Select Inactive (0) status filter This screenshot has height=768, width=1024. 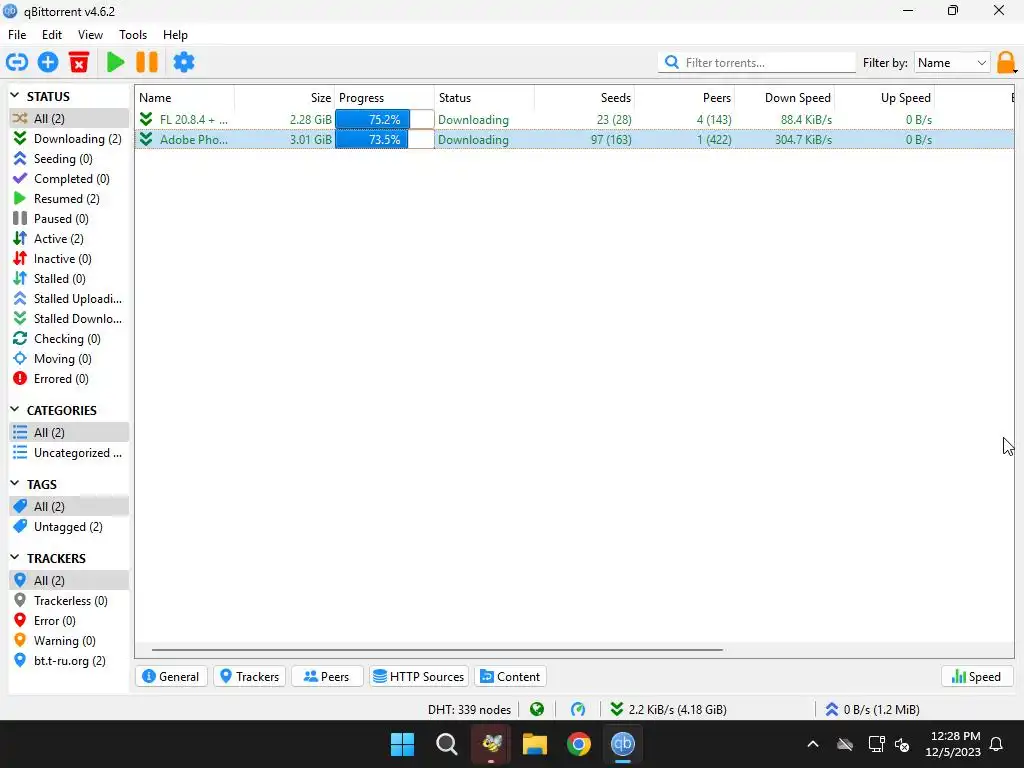69,259
